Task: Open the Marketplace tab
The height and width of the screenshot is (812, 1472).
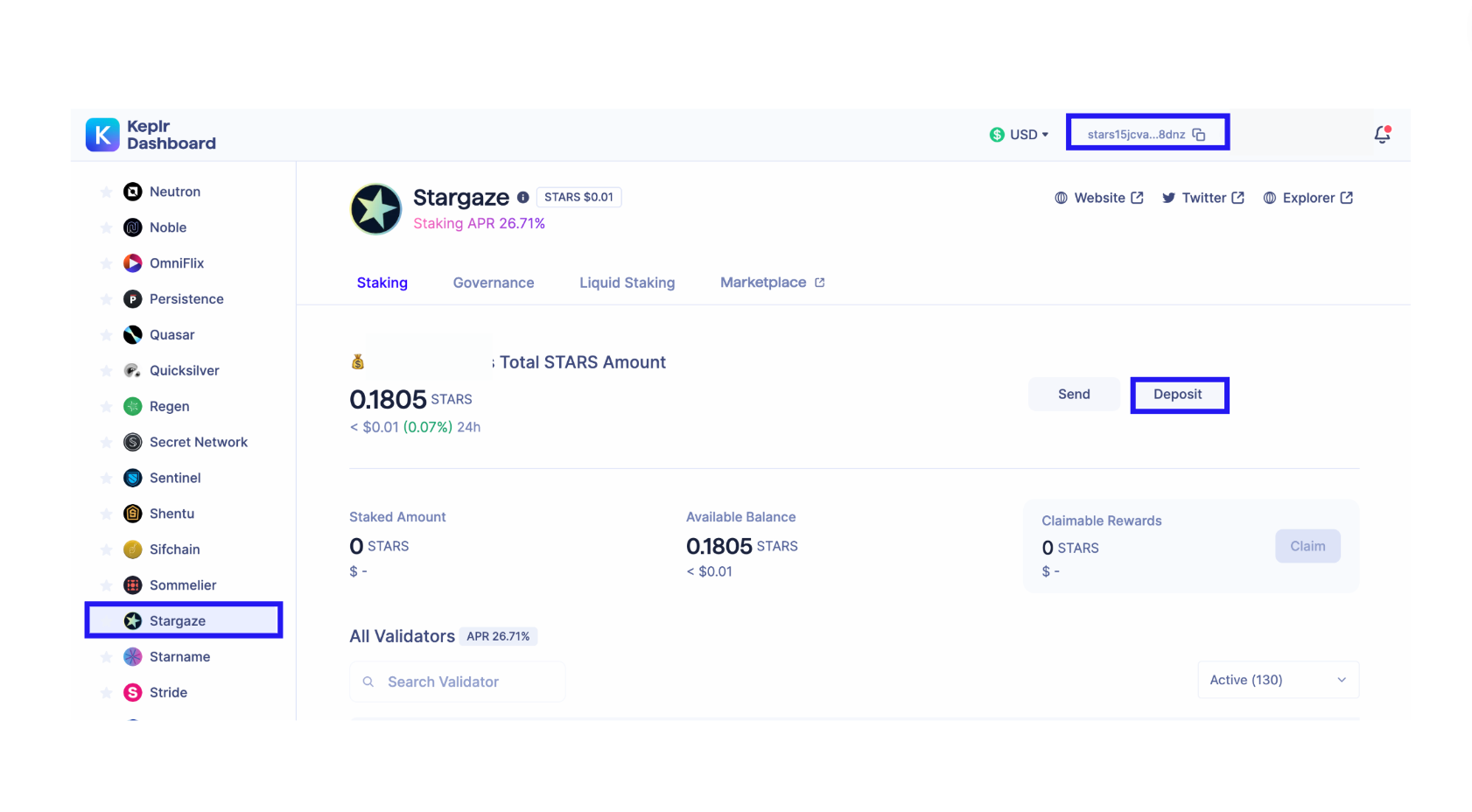Action: (772, 283)
